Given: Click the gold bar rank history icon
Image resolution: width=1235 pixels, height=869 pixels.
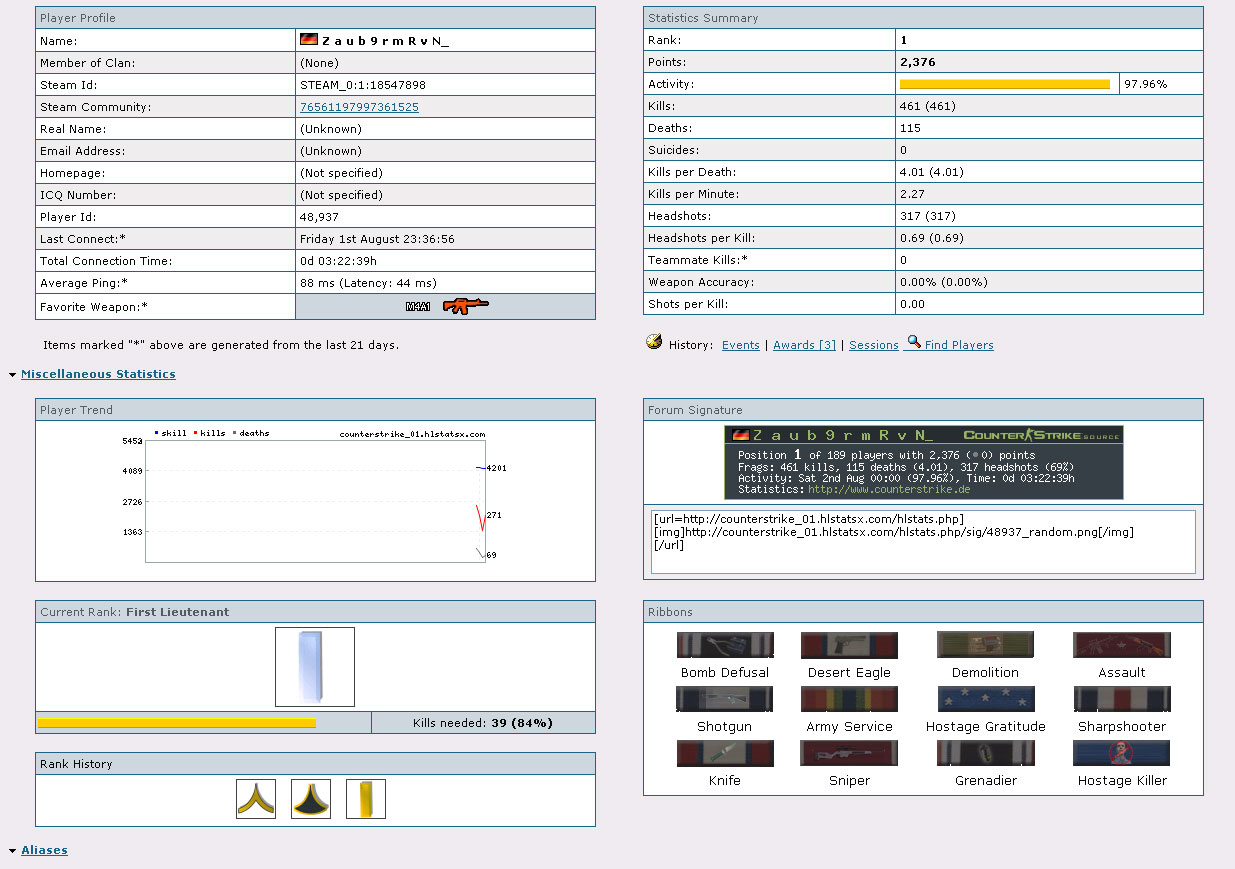Looking at the screenshot, I should point(366,799).
